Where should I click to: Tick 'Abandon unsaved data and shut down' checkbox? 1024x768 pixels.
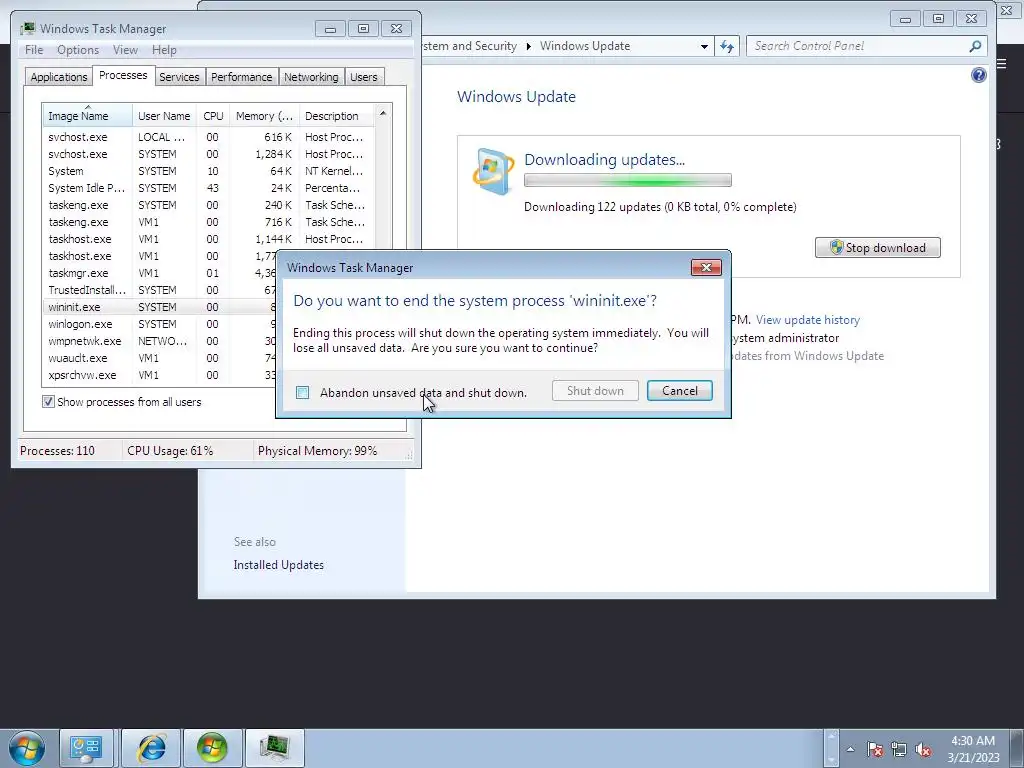(302, 392)
